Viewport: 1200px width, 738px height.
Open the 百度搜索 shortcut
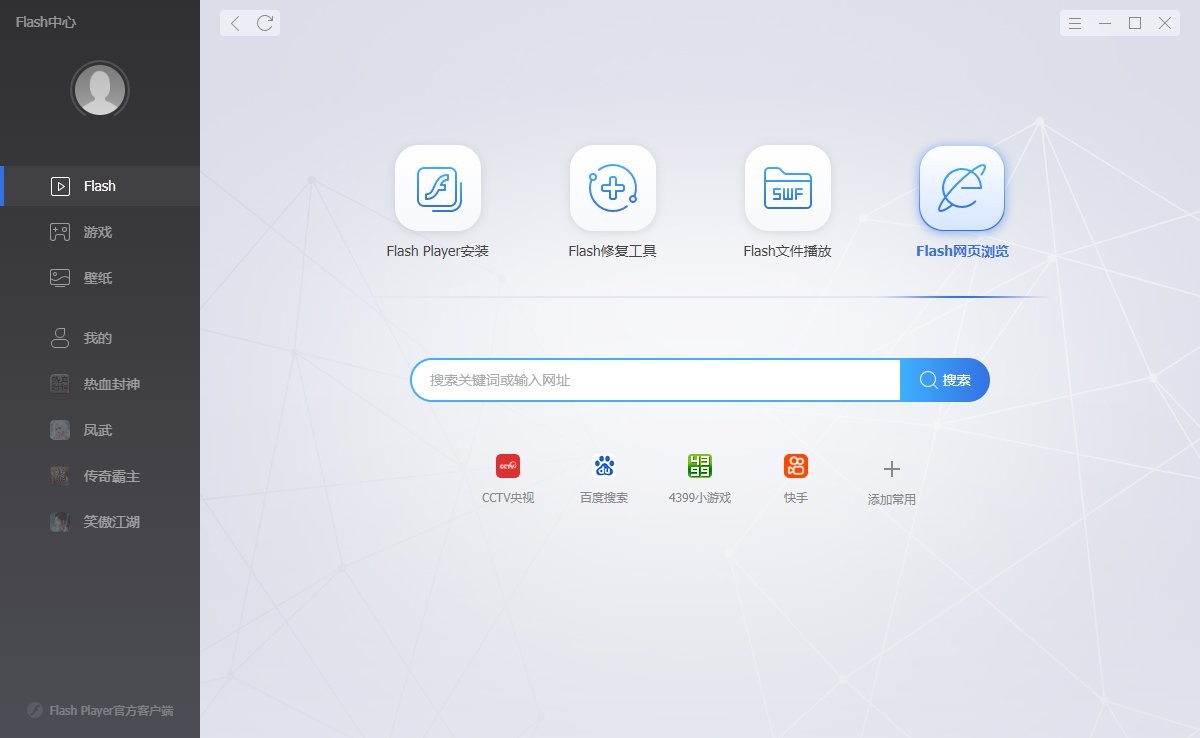[604, 466]
